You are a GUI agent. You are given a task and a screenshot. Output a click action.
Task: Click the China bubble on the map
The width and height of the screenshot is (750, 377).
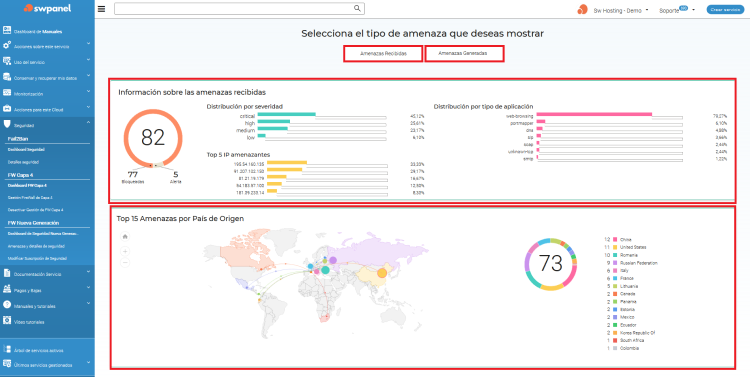point(382,273)
